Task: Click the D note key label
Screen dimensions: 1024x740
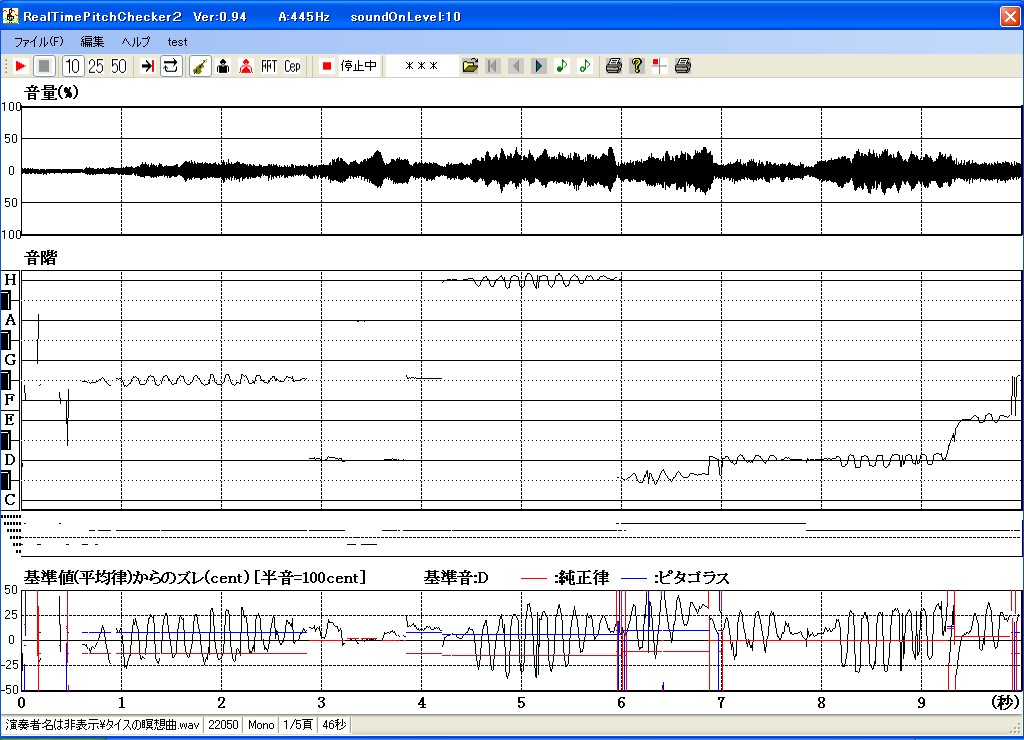Action: [x=10, y=460]
